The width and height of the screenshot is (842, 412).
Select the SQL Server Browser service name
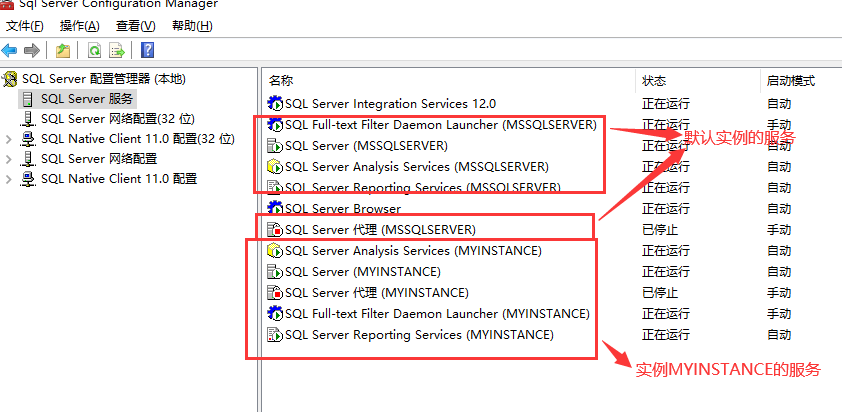pyautogui.click(x=343, y=208)
